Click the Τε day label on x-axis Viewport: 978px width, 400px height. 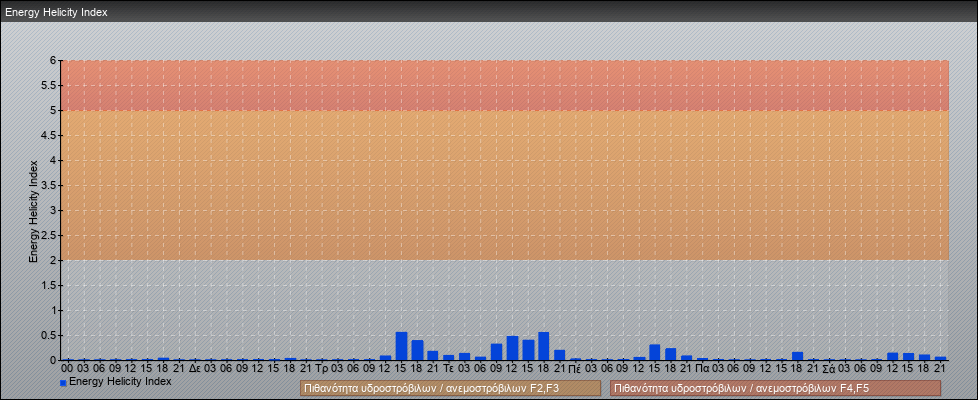tap(448, 368)
